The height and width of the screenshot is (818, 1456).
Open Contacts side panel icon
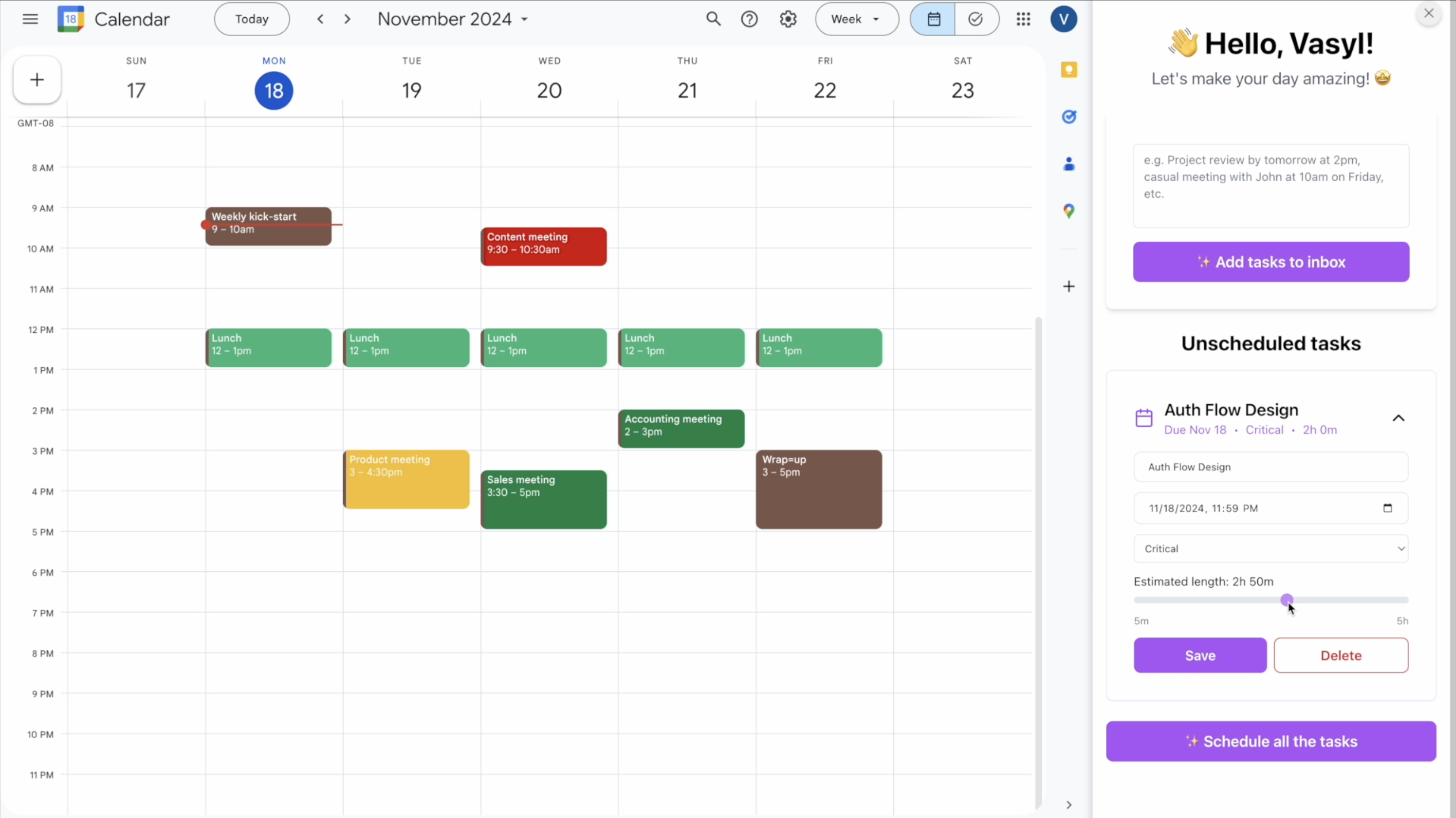click(x=1068, y=164)
